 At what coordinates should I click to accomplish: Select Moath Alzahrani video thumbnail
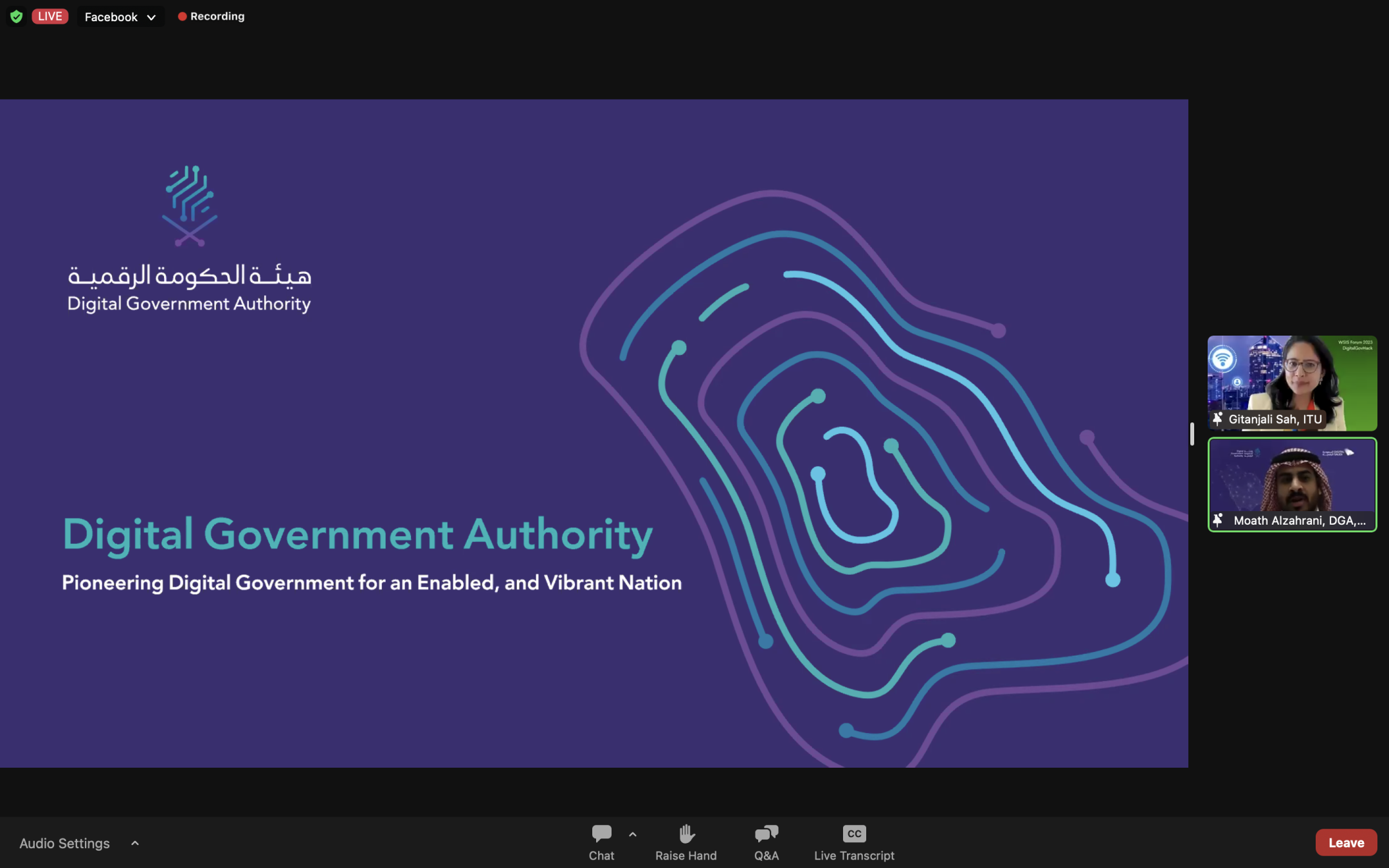point(1292,484)
